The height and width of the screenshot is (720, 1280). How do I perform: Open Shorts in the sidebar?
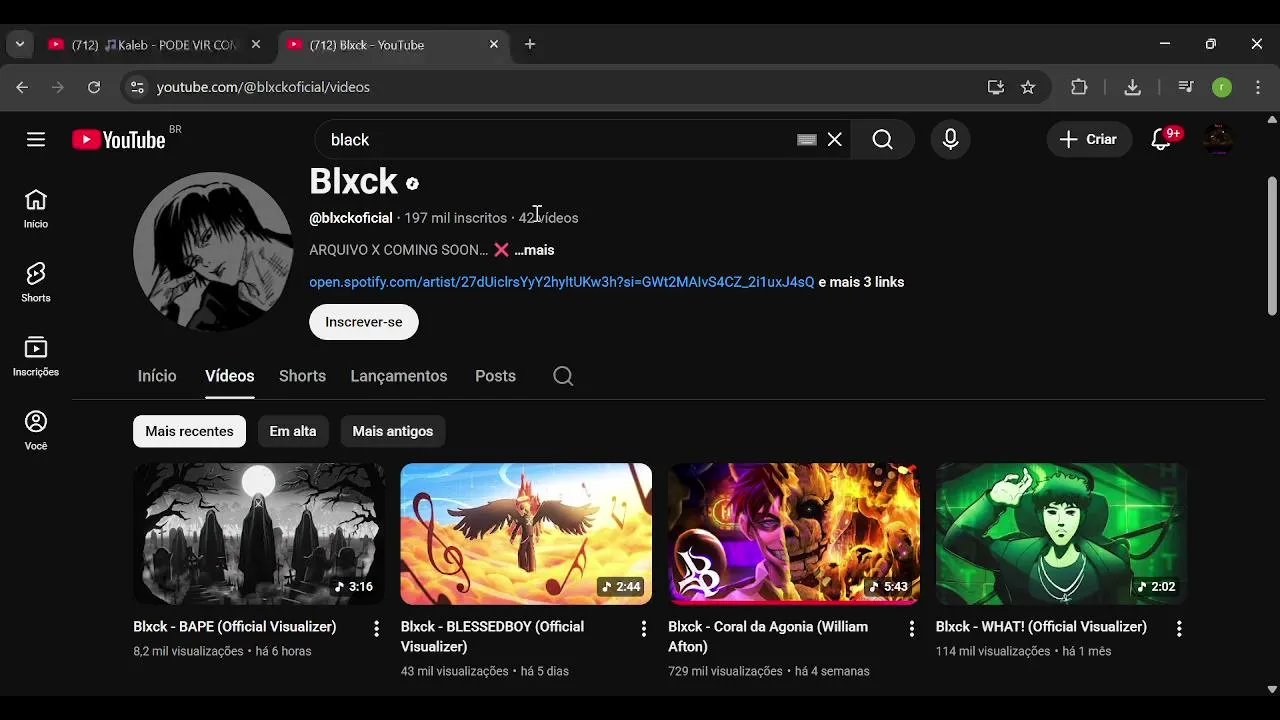coord(36,283)
